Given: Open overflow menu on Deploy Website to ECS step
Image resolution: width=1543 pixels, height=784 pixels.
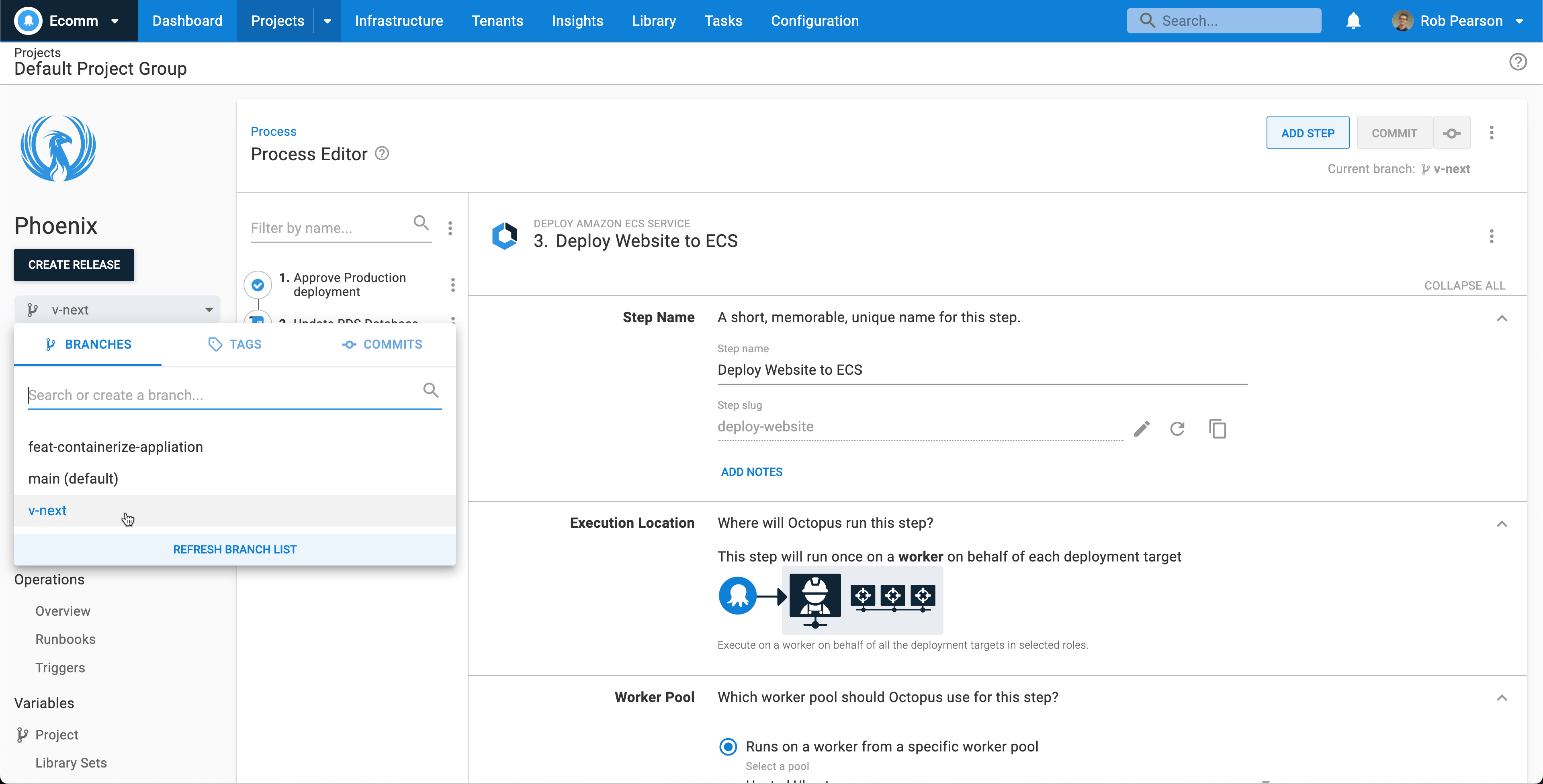Looking at the screenshot, I should point(1492,237).
